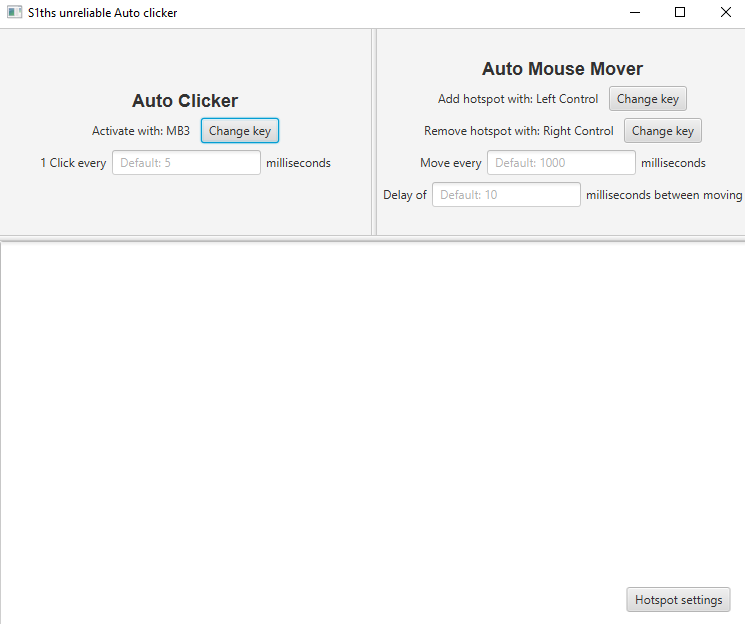Click the '1 Click every' label
Viewport: 745px width, 624px height.
click(x=73, y=163)
